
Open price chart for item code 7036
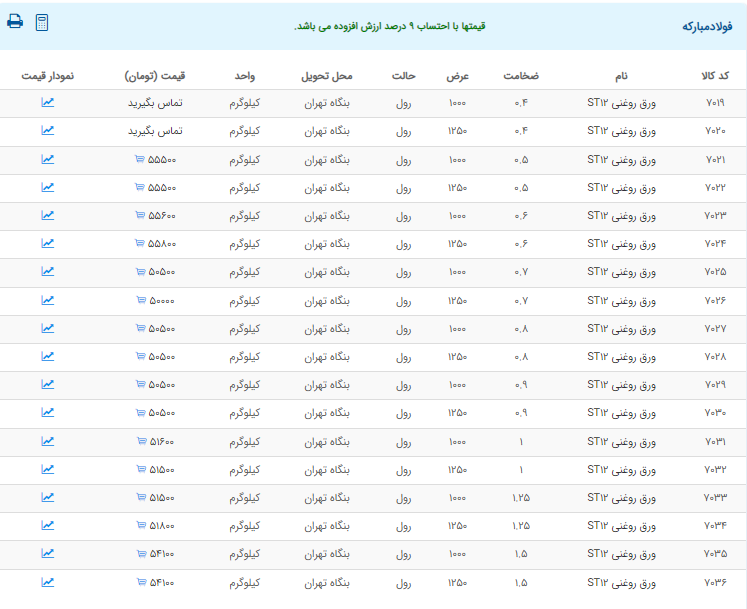click(48, 582)
